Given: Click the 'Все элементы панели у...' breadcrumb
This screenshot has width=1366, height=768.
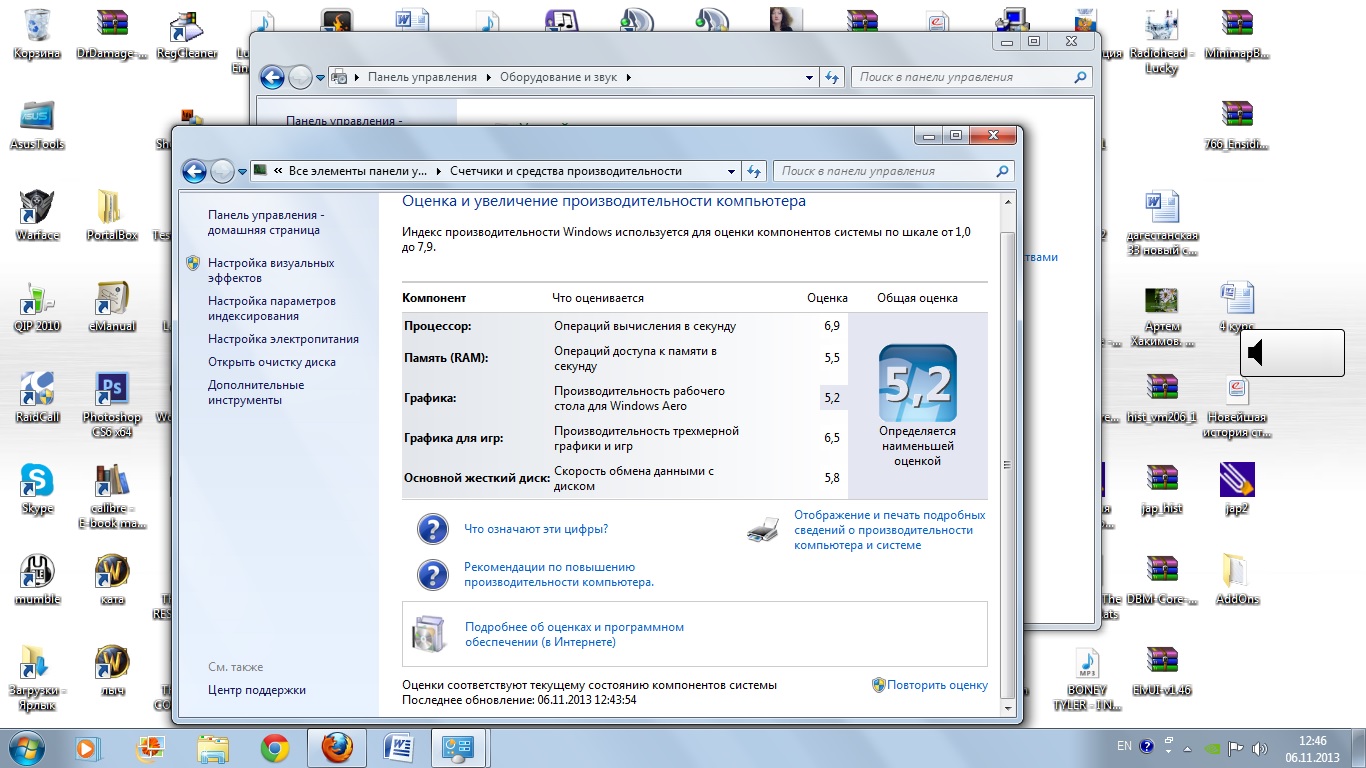Looking at the screenshot, I should (358, 171).
